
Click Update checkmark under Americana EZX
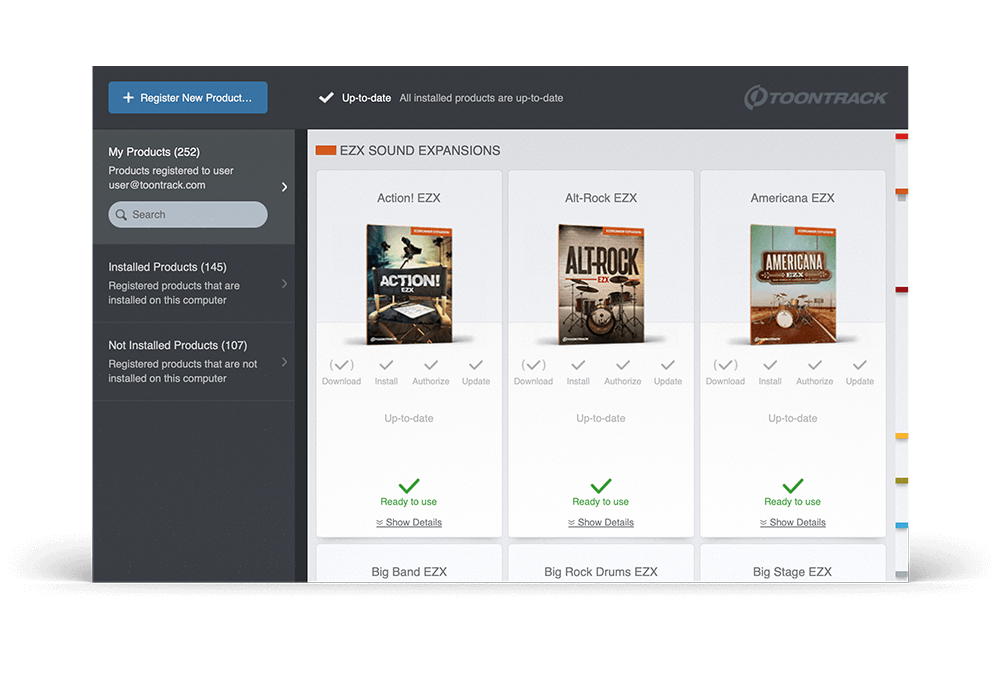859,366
